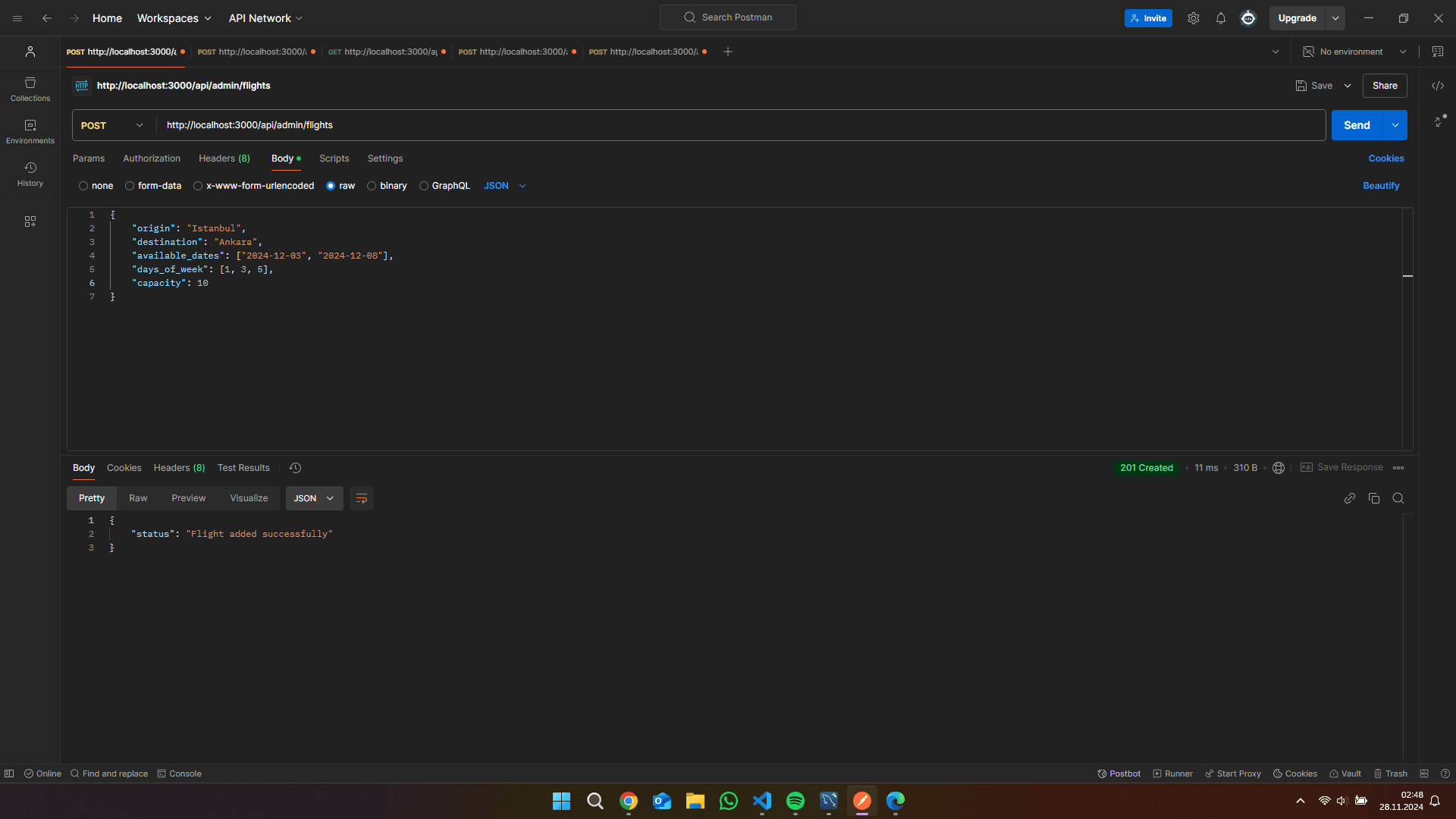
Task: Expand the No environment selector
Action: (1354, 52)
